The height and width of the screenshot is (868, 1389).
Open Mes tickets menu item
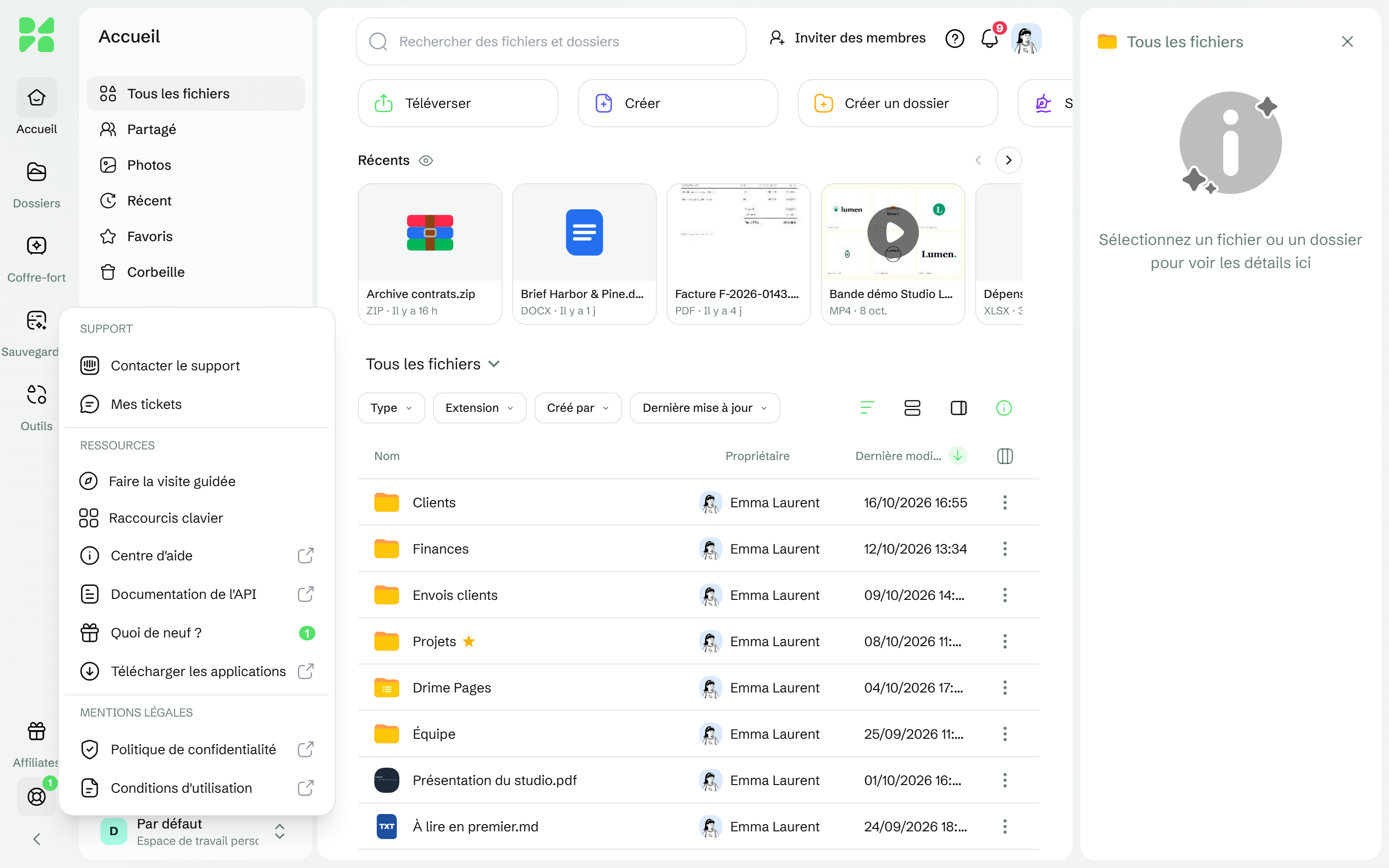(197, 404)
